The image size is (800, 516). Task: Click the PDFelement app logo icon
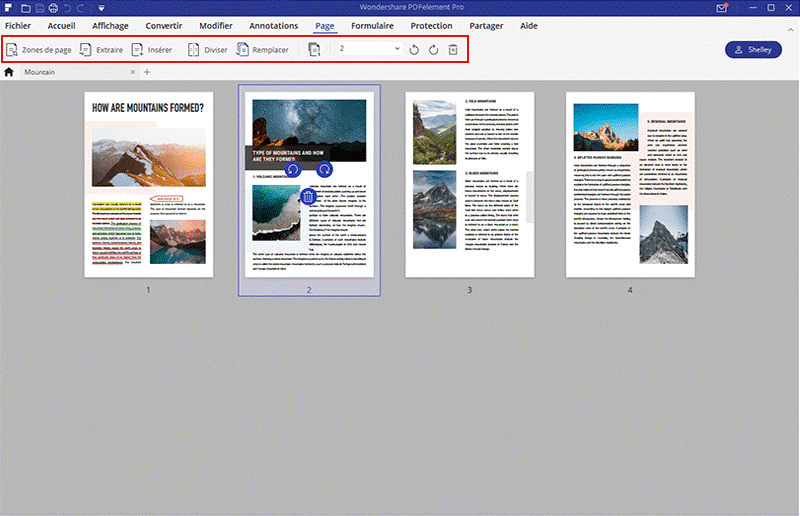(8, 8)
